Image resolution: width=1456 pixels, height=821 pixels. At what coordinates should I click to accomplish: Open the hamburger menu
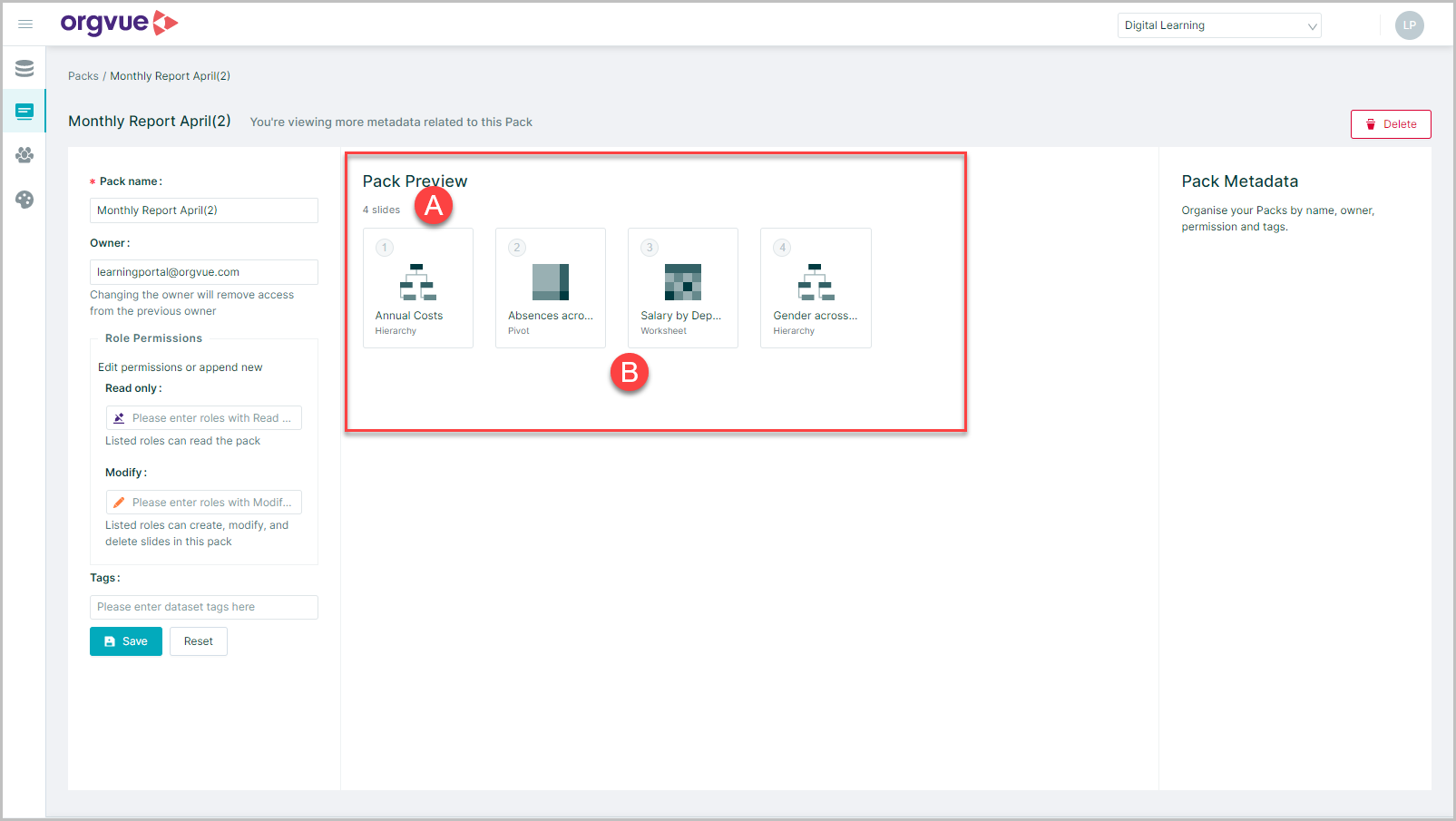point(25,24)
